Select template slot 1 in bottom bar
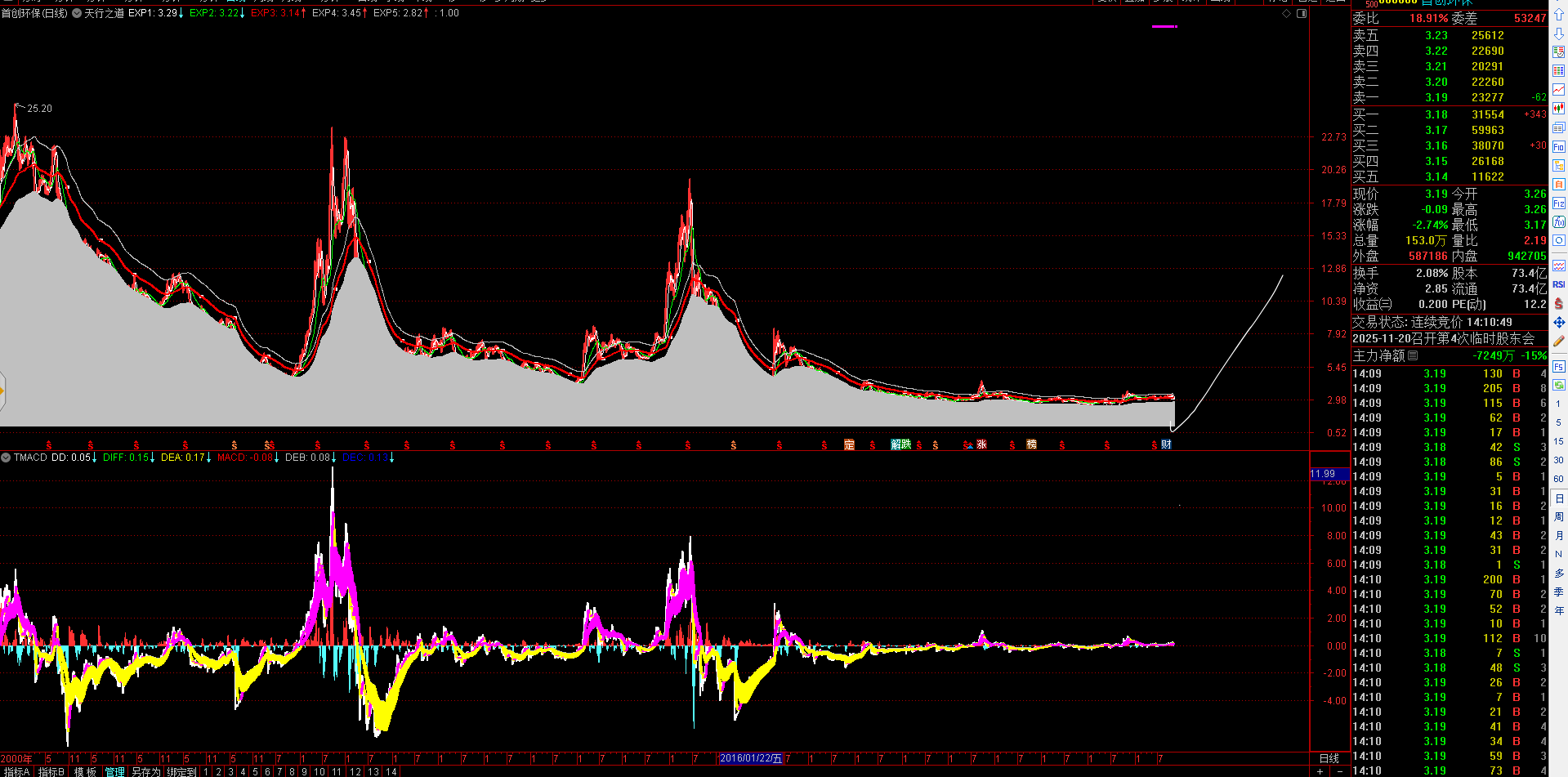Viewport: 1568px width, 777px height. (207, 771)
